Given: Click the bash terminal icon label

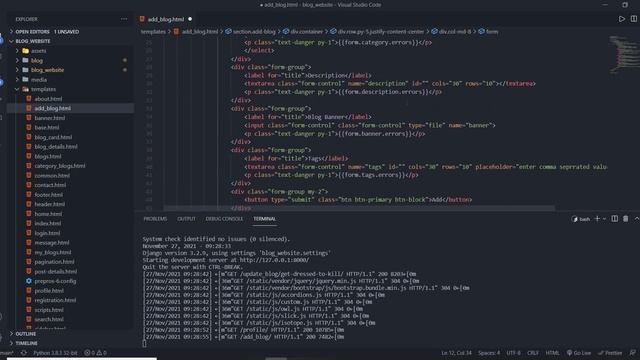Looking at the screenshot, I should tap(580, 219).
